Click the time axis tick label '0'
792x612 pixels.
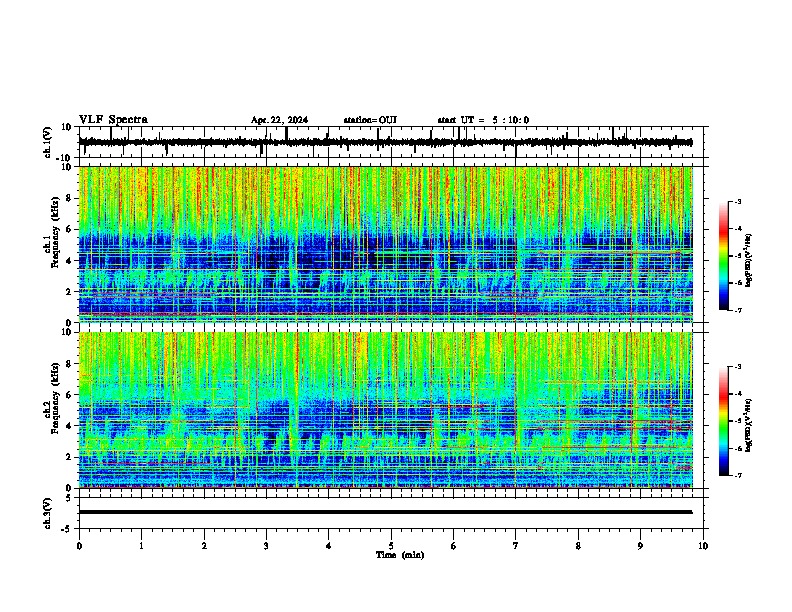tap(79, 546)
